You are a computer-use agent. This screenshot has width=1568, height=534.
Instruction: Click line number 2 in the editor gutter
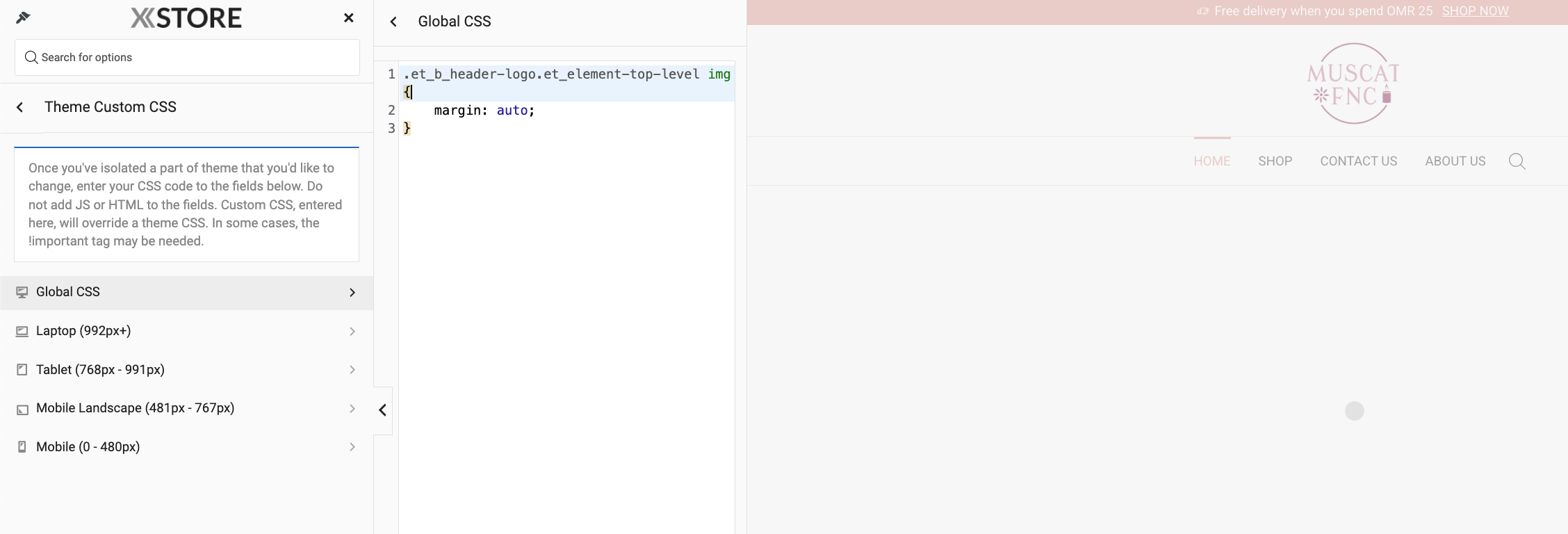pyautogui.click(x=391, y=110)
